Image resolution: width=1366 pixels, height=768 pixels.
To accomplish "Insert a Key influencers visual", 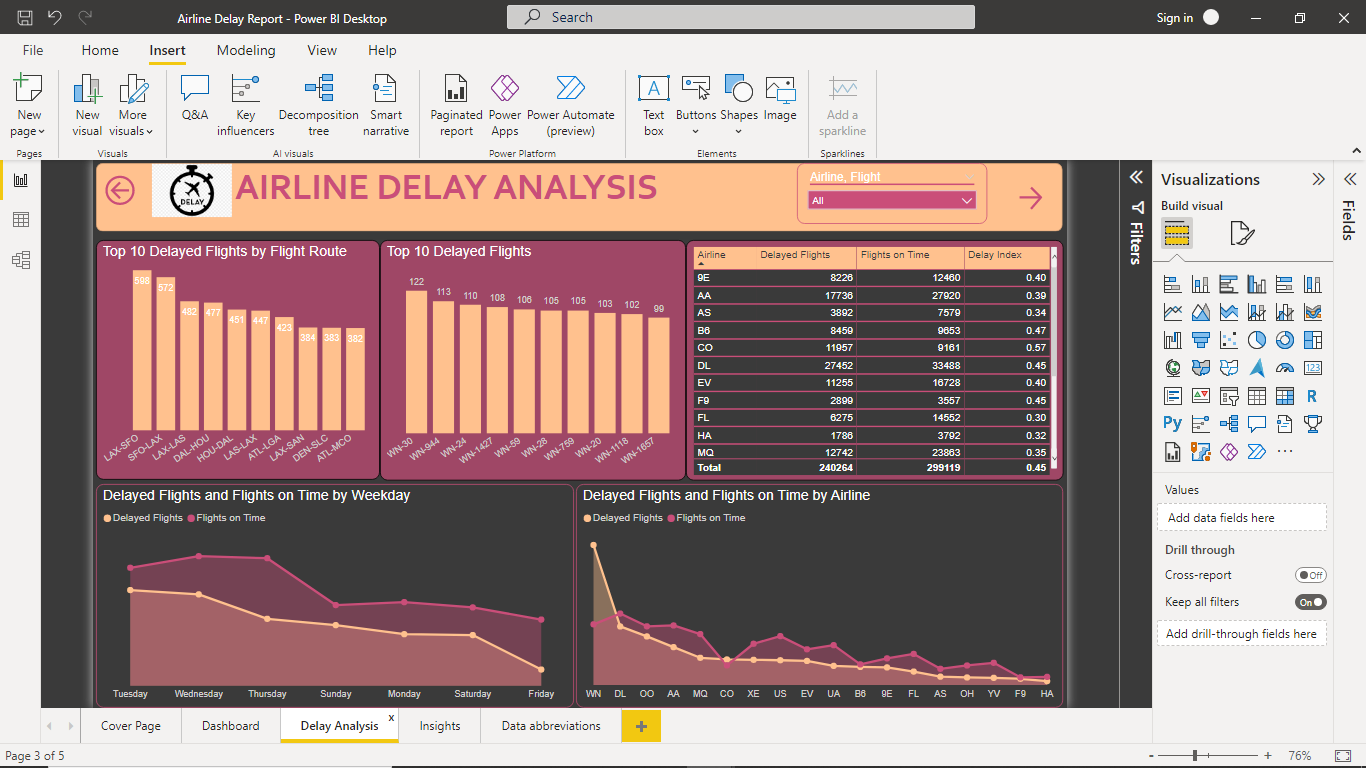I will pyautogui.click(x=245, y=105).
